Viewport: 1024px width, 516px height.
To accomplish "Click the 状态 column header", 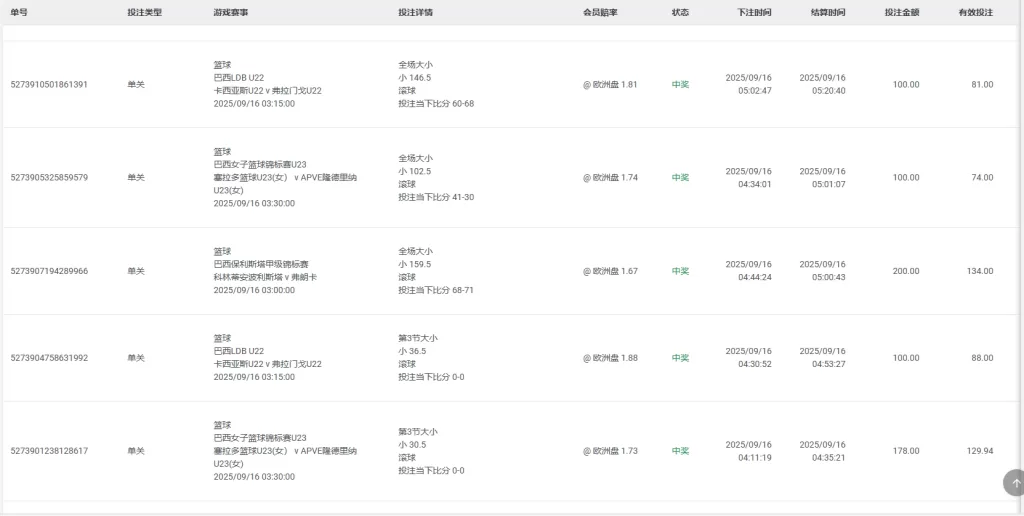I will [x=680, y=13].
